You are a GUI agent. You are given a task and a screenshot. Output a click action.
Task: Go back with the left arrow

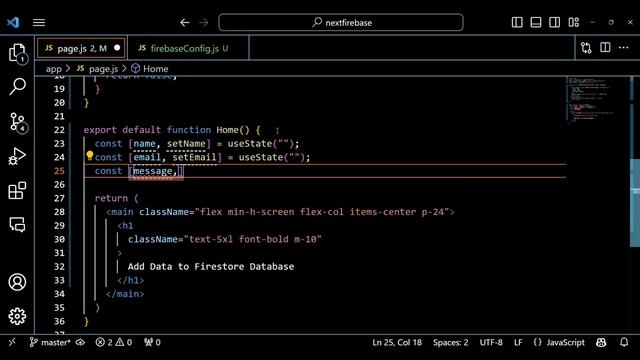(185, 22)
